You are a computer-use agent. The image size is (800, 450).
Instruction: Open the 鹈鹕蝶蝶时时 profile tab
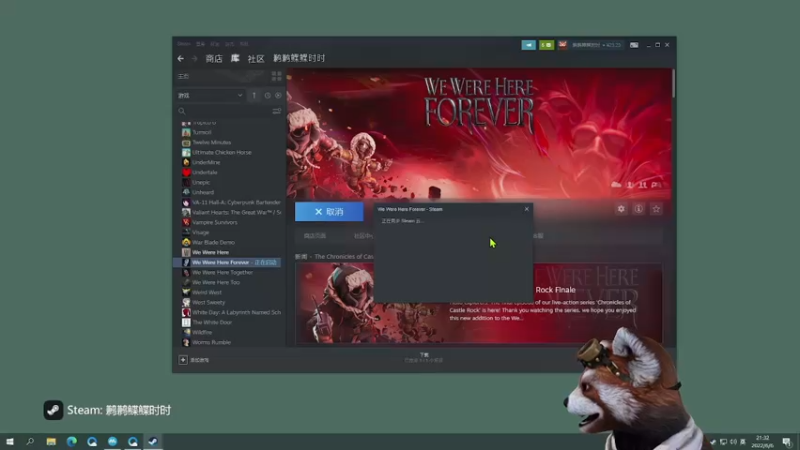tap(299, 59)
